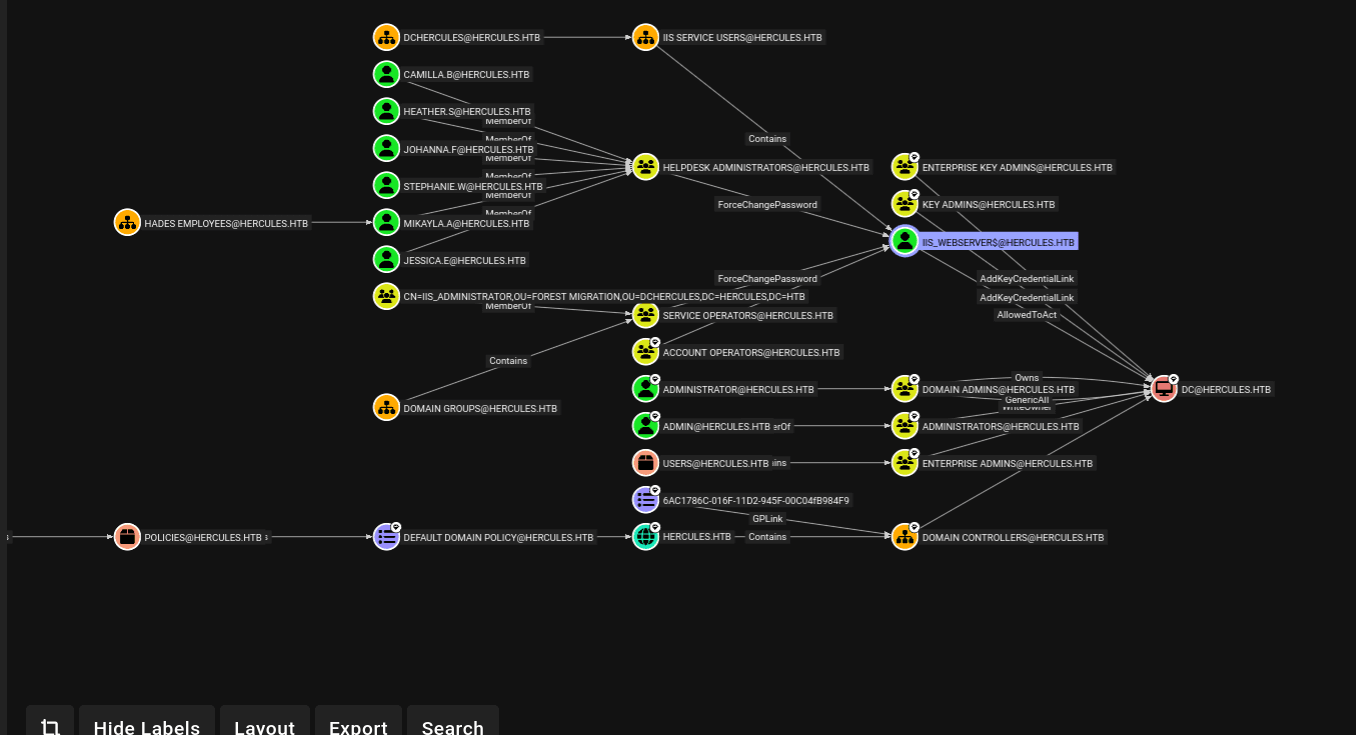Screen dimensions: 1356x735
Task: Click the ADMINISTRATOR user node icon
Action: coord(645,389)
